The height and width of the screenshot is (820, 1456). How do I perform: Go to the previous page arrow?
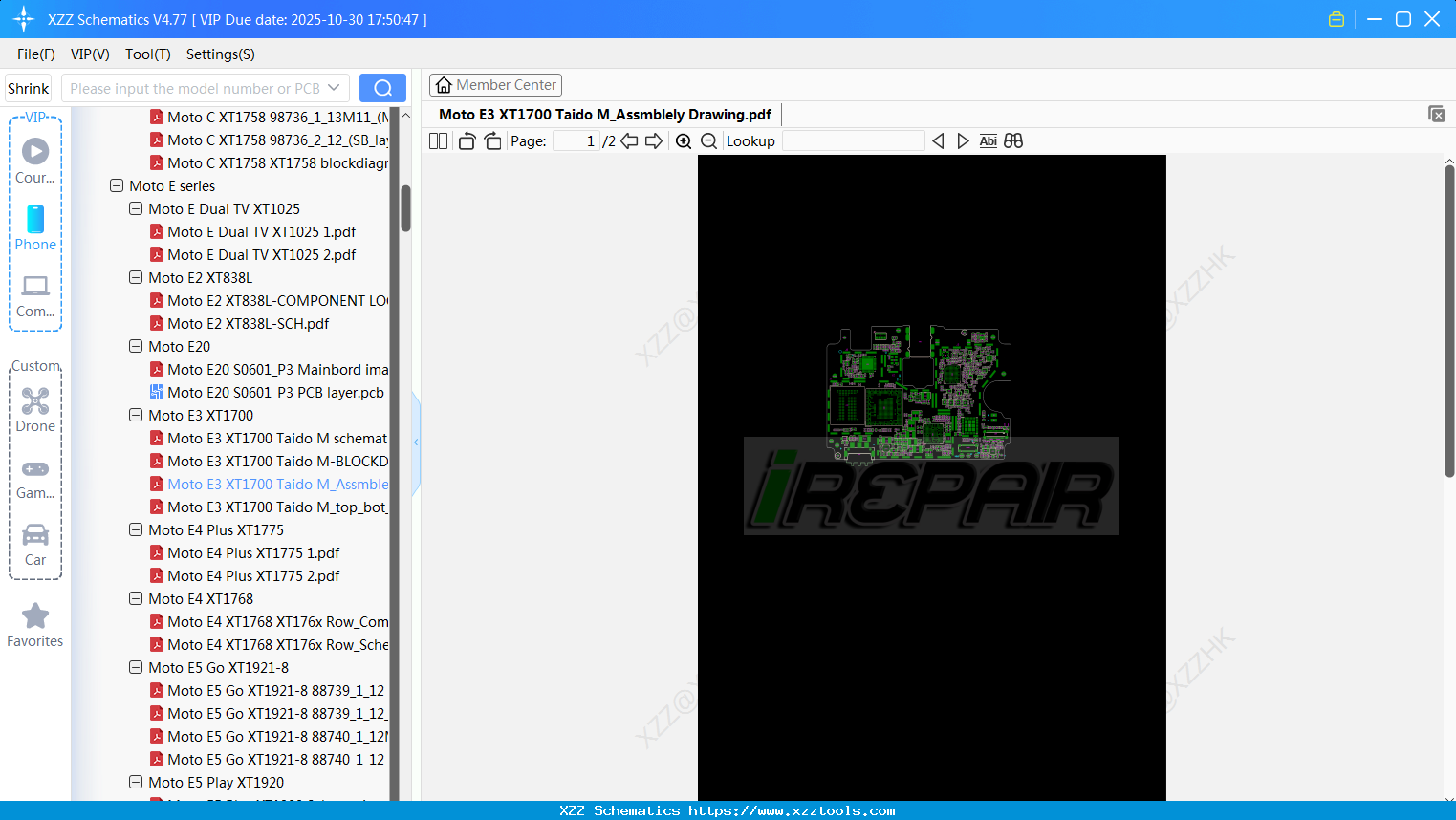pos(629,140)
